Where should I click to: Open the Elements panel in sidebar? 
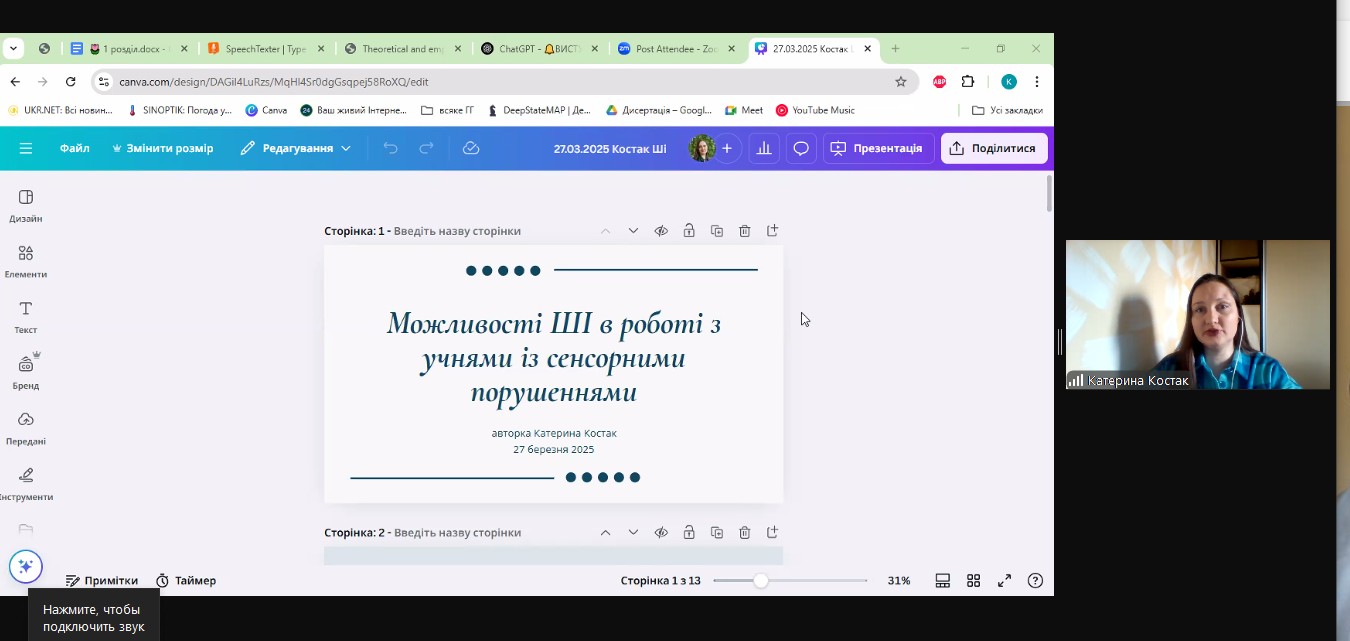pos(26,260)
